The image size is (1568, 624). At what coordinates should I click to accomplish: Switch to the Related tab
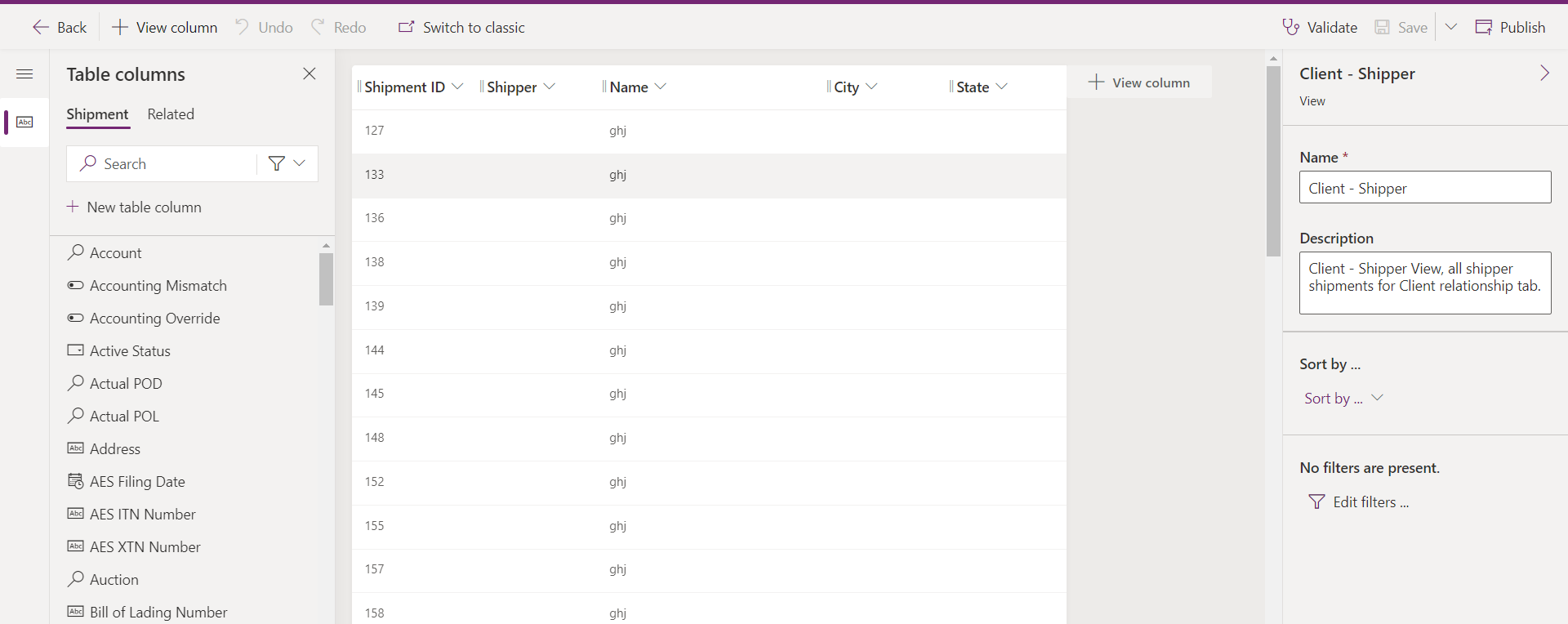click(171, 114)
